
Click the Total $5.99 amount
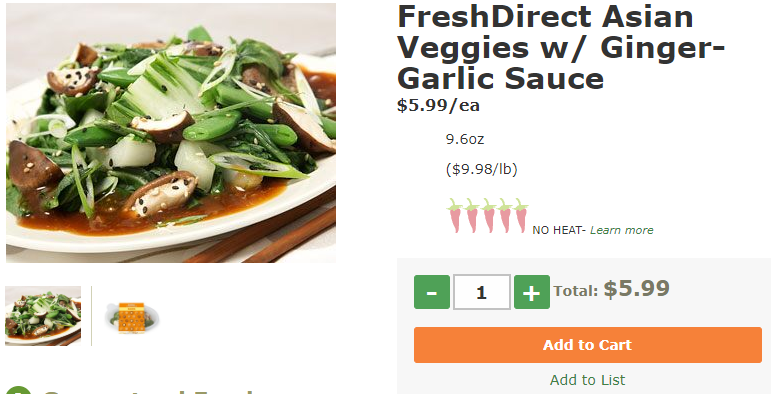tap(636, 289)
